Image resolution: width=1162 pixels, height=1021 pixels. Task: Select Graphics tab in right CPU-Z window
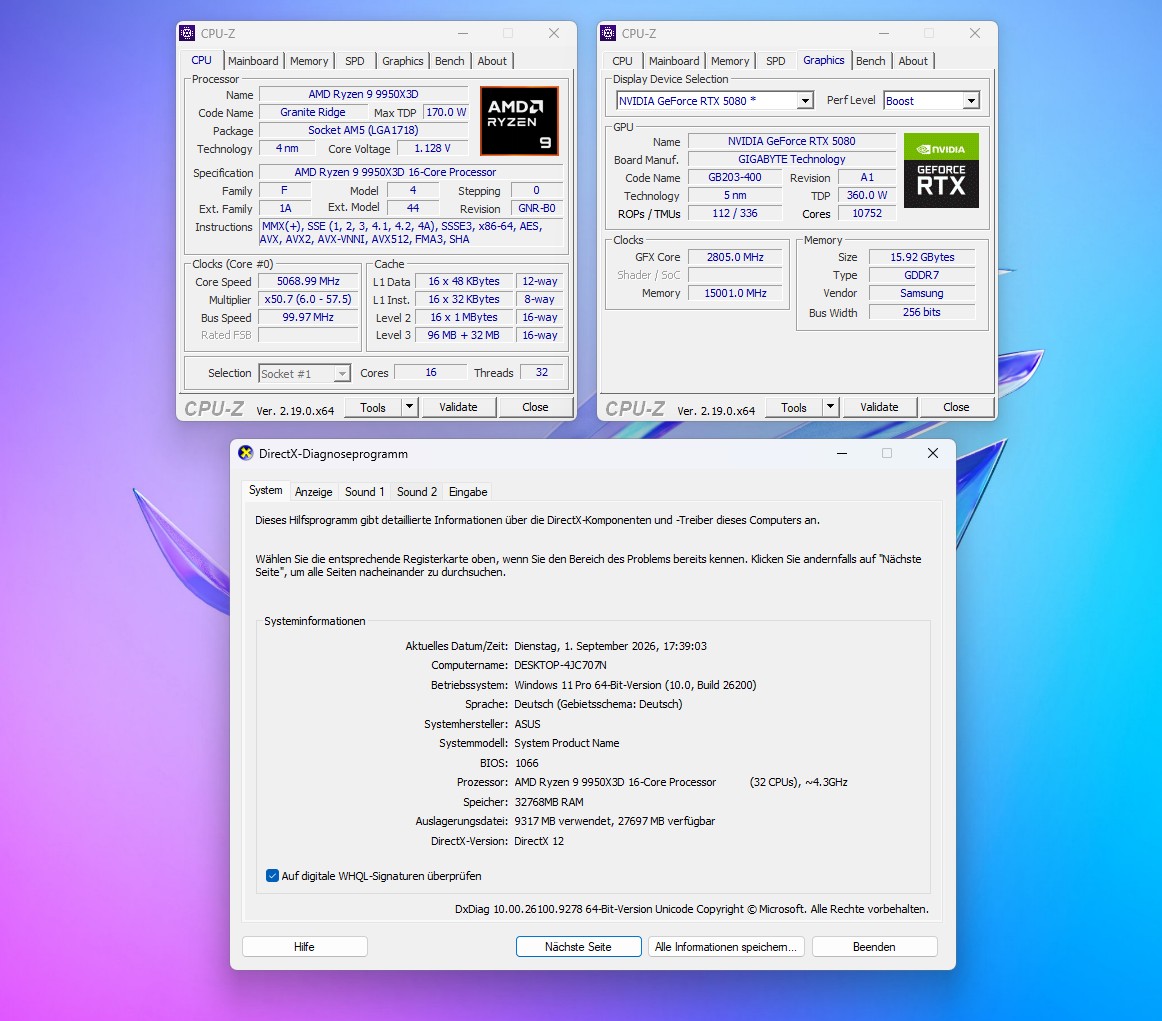(x=823, y=60)
